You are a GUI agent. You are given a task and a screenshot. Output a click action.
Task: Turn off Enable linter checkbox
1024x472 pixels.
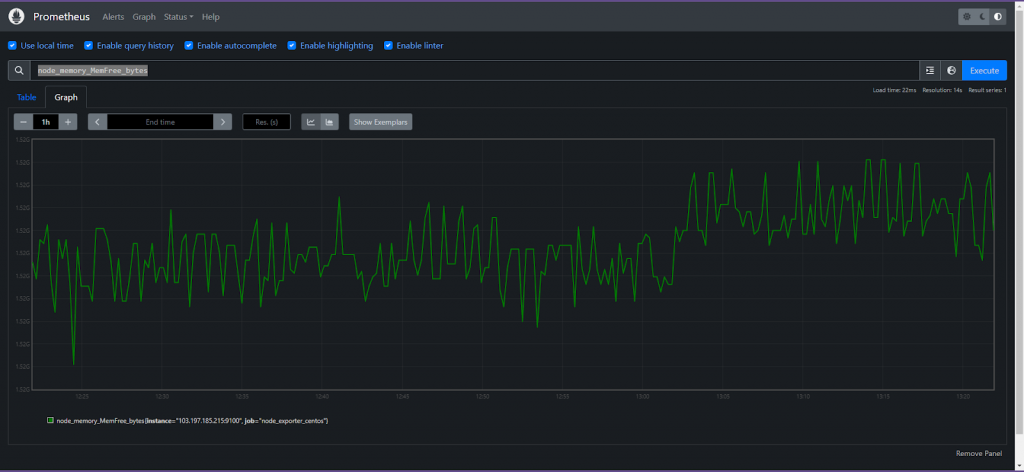click(389, 45)
